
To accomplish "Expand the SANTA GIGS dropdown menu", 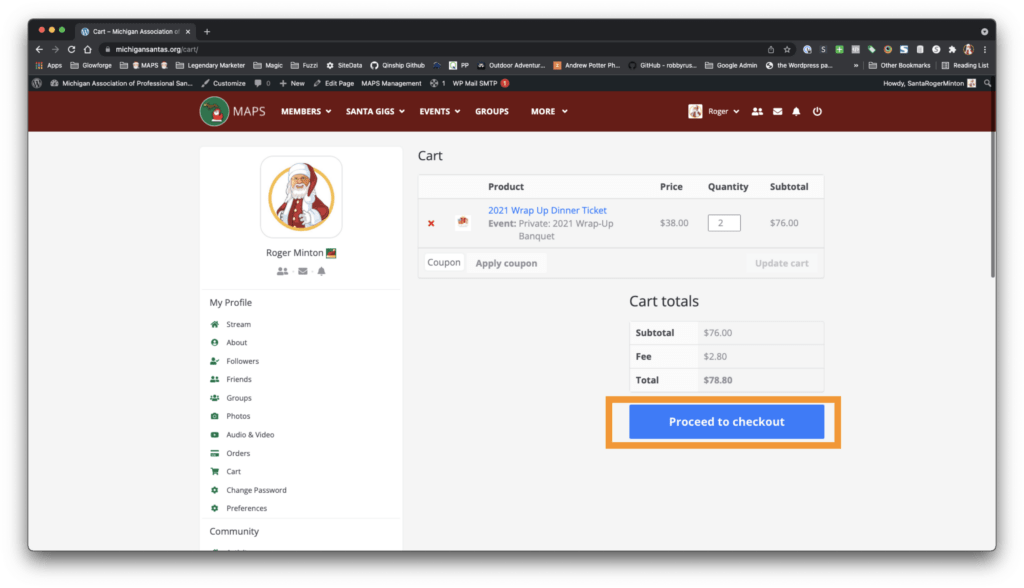I will click(376, 112).
